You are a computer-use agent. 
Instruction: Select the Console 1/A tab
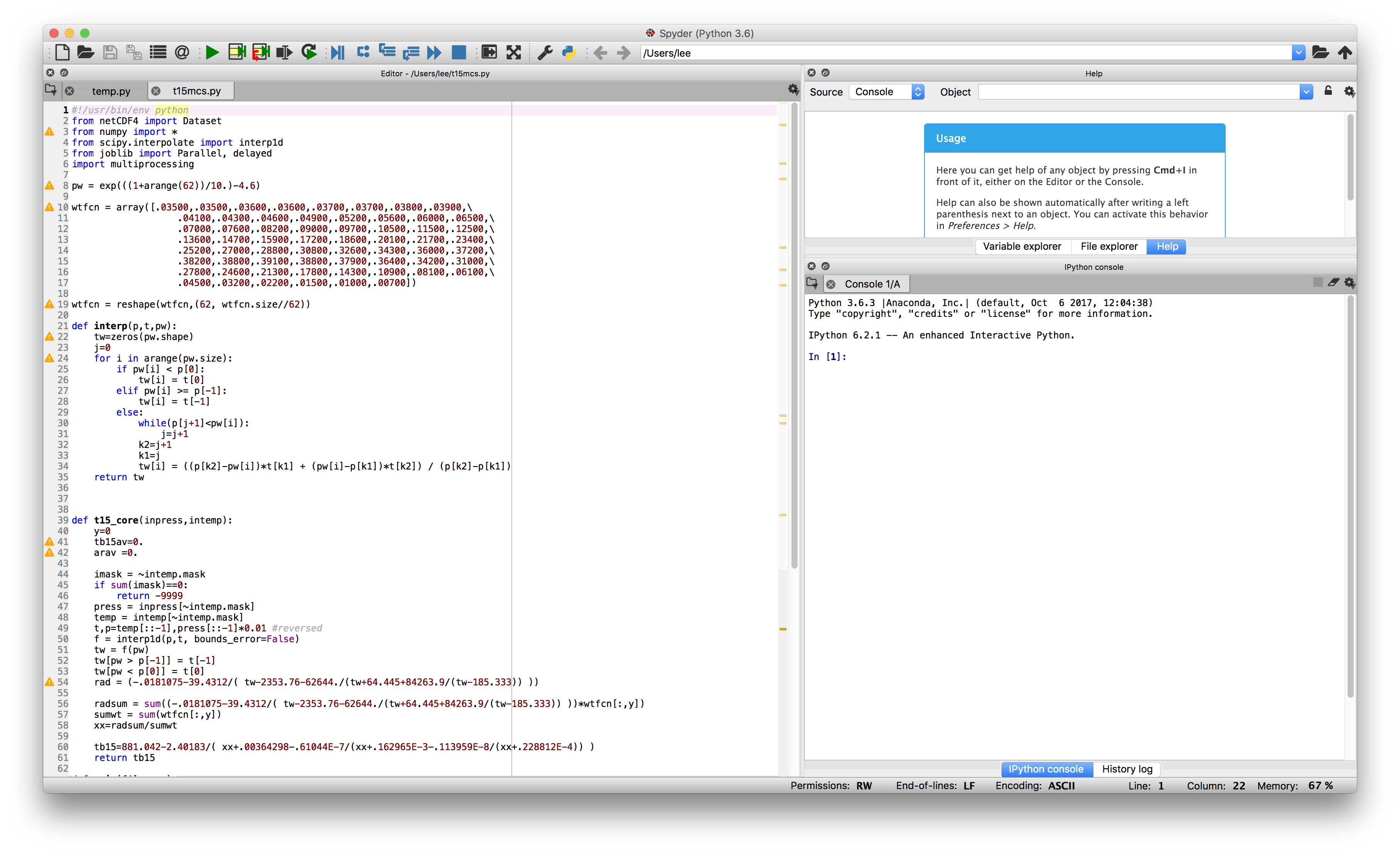point(872,284)
